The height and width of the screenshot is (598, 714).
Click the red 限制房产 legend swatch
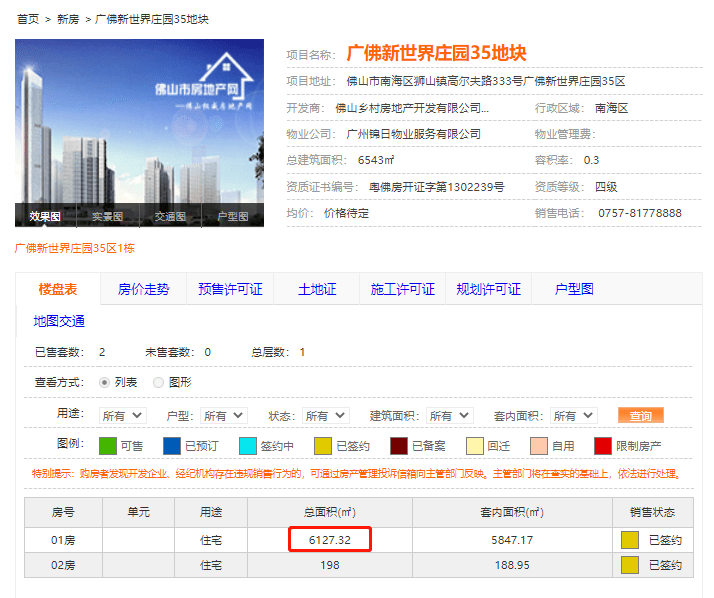603,446
